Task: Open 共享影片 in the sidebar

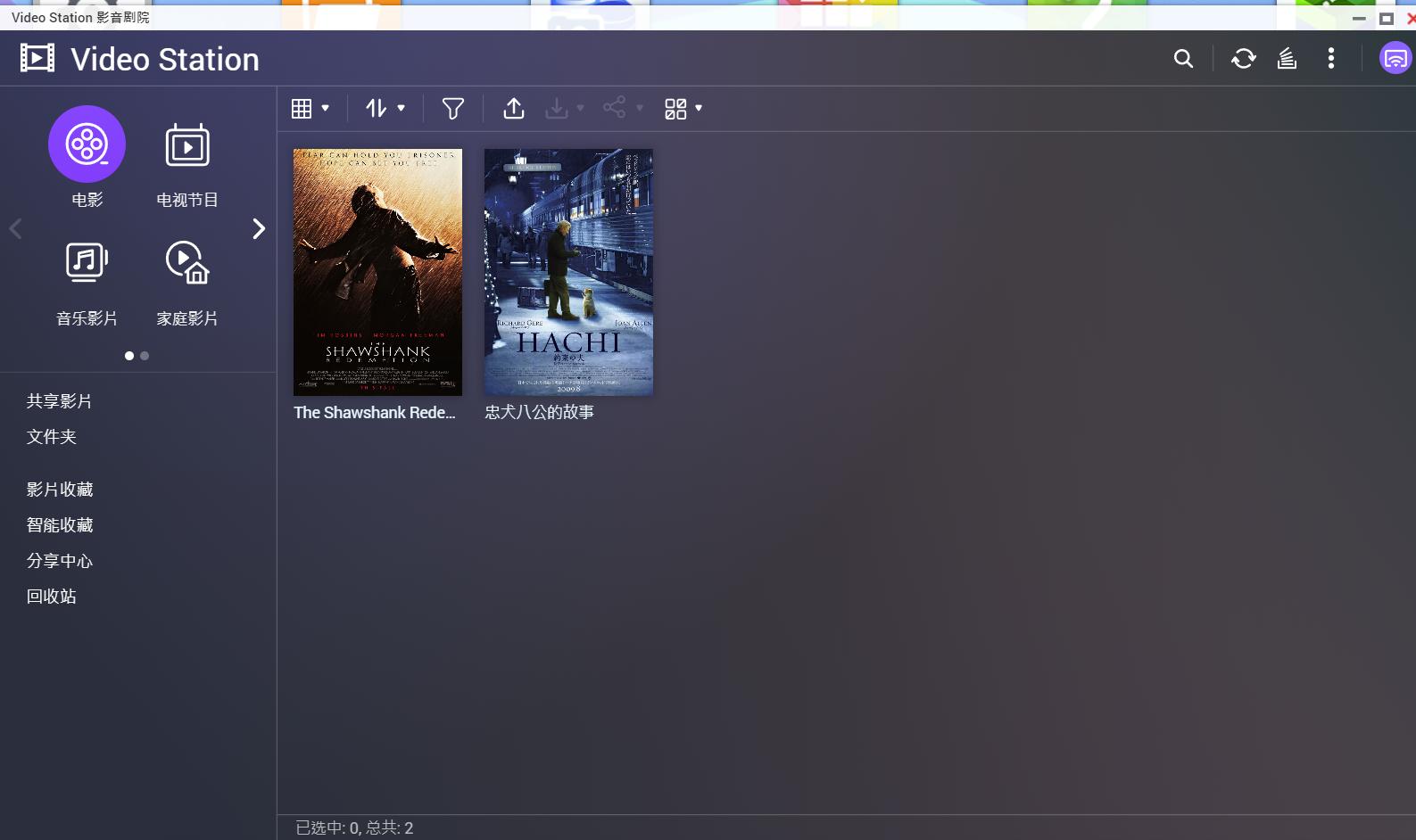Action: tap(59, 401)
